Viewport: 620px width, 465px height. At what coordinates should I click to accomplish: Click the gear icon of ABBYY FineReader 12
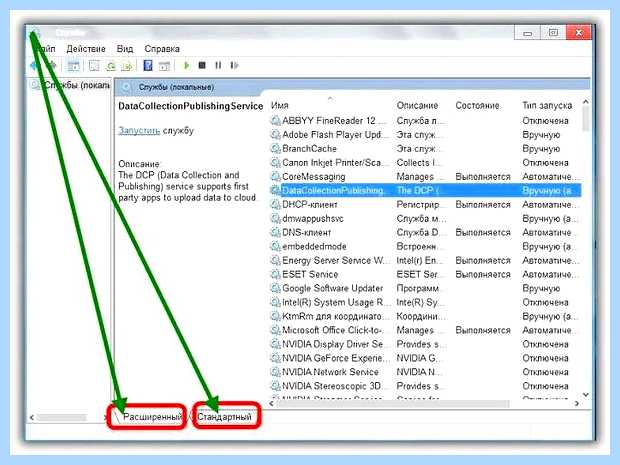275,121
